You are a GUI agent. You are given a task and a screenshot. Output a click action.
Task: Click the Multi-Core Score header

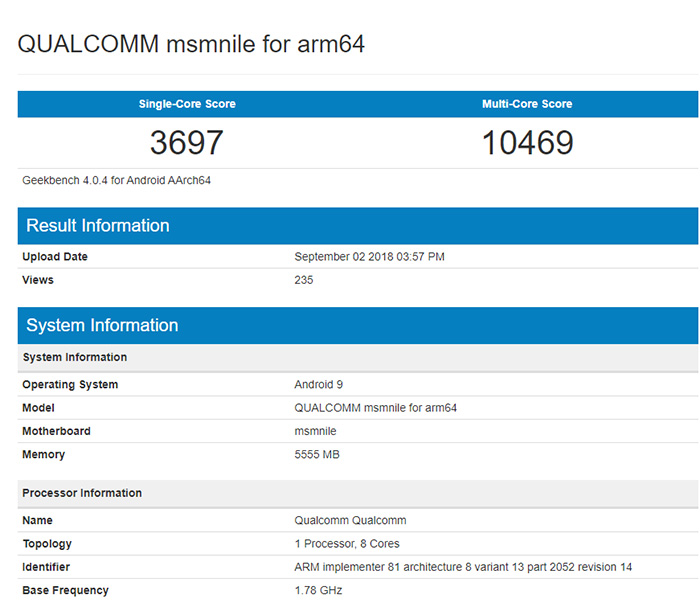point(527,104)
